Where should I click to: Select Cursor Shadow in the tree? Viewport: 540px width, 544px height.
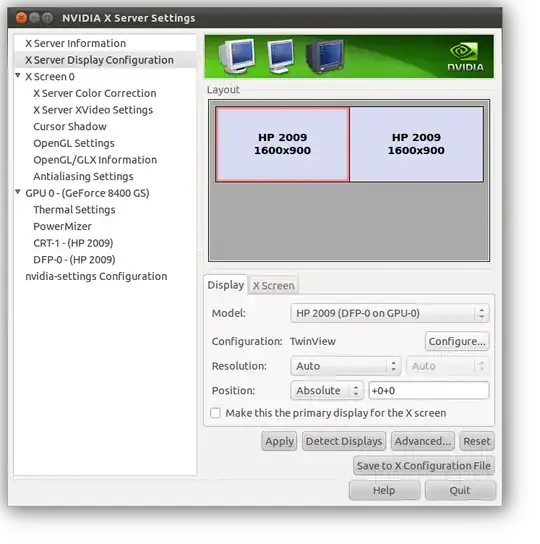pos(70,127)
